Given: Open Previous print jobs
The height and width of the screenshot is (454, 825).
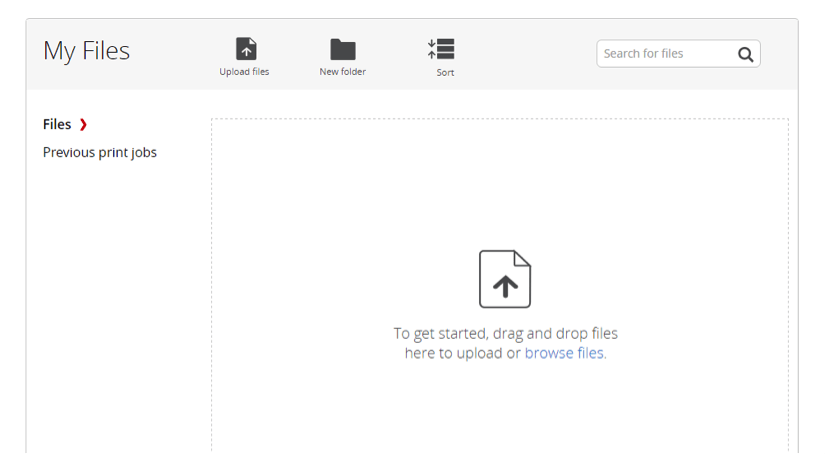Looking at the screenshot, I should click(99, 153).
